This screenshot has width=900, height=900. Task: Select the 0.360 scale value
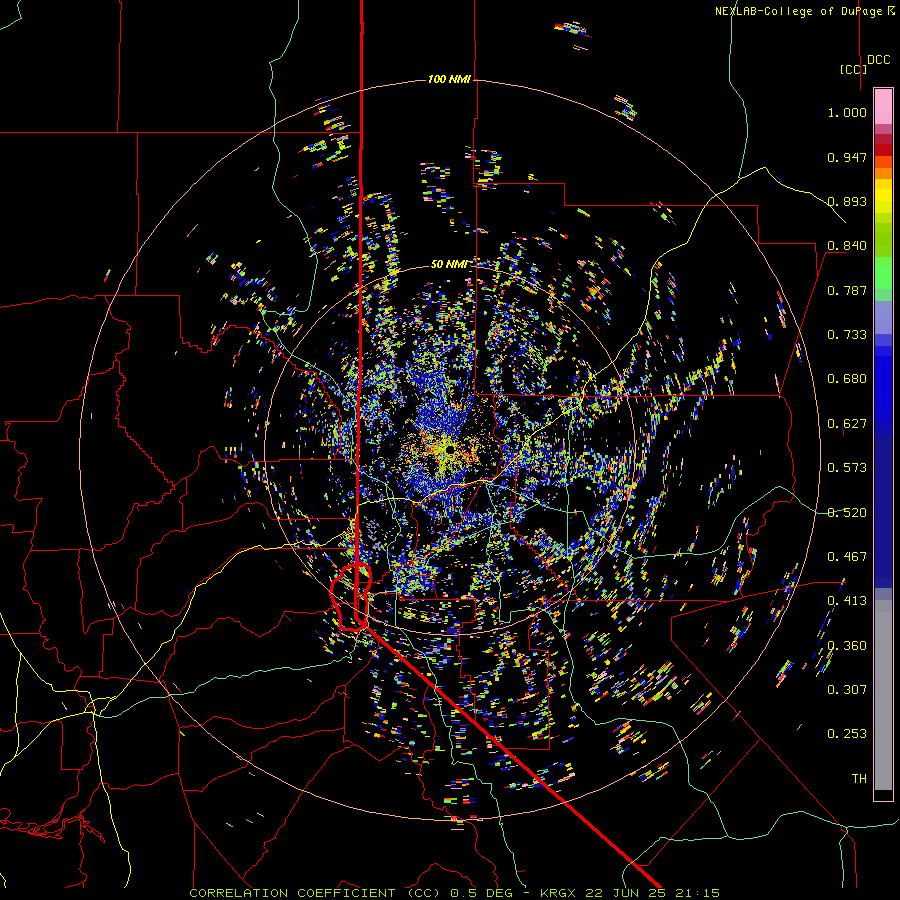pos(847,646)
